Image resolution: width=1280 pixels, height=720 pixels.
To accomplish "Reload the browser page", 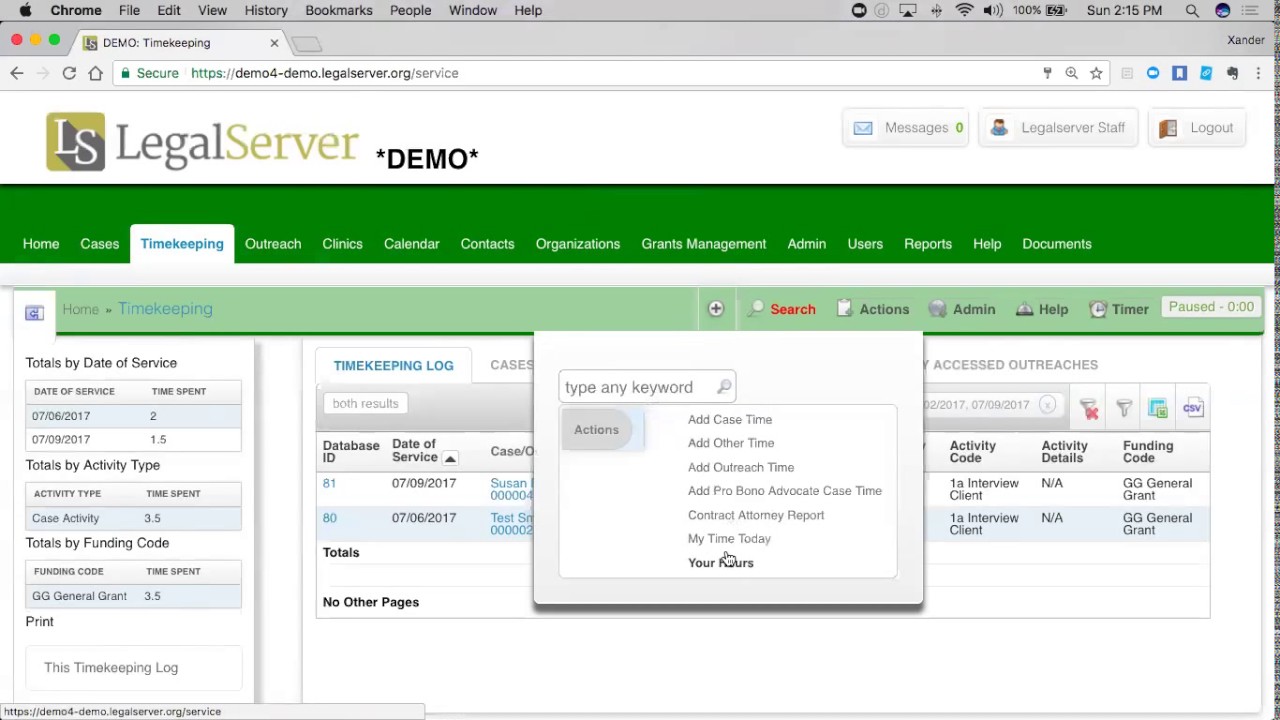I will [69, 73].
